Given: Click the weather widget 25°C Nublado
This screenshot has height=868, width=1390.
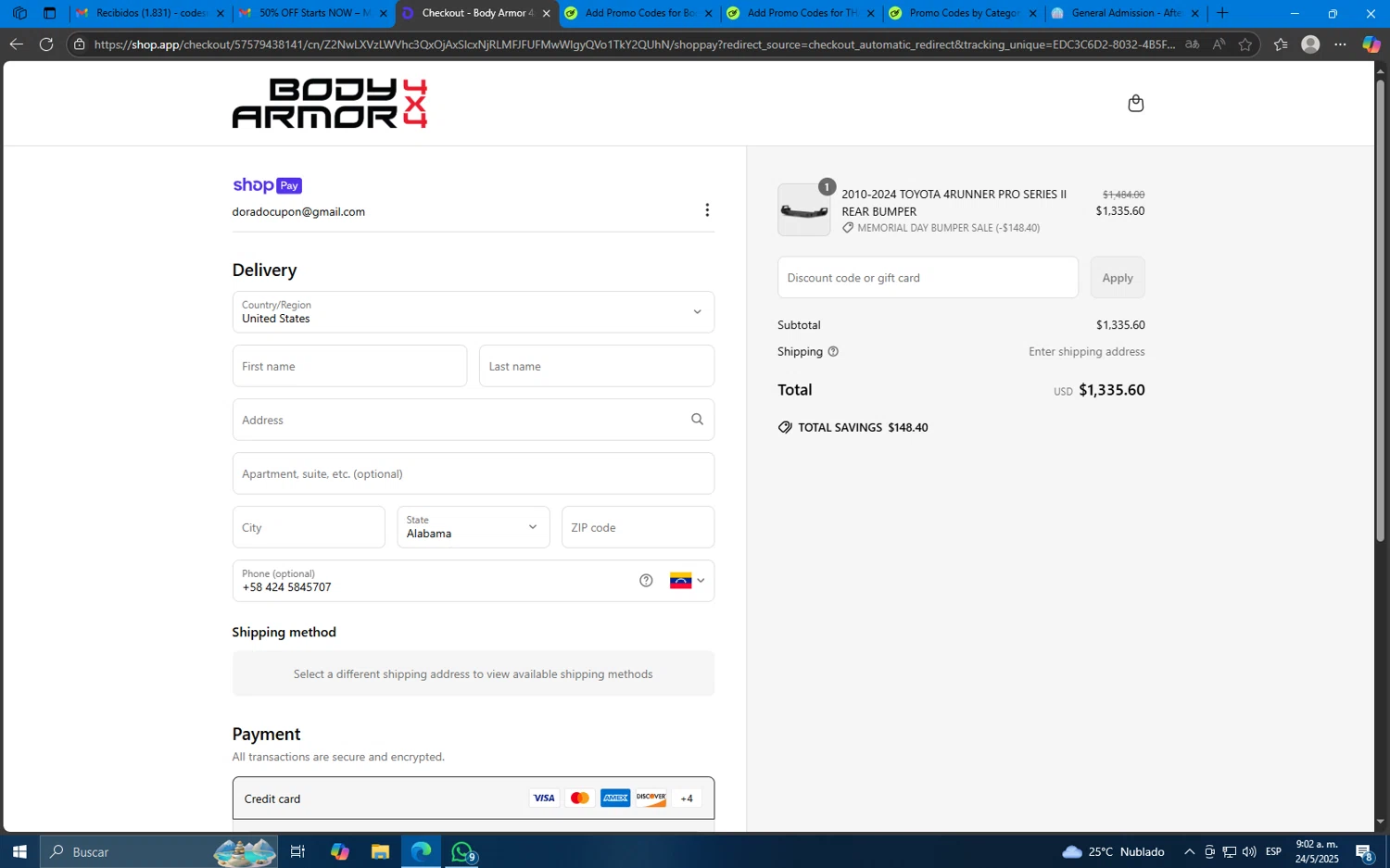Looking at the screenshot, I should pos(1113,851).
